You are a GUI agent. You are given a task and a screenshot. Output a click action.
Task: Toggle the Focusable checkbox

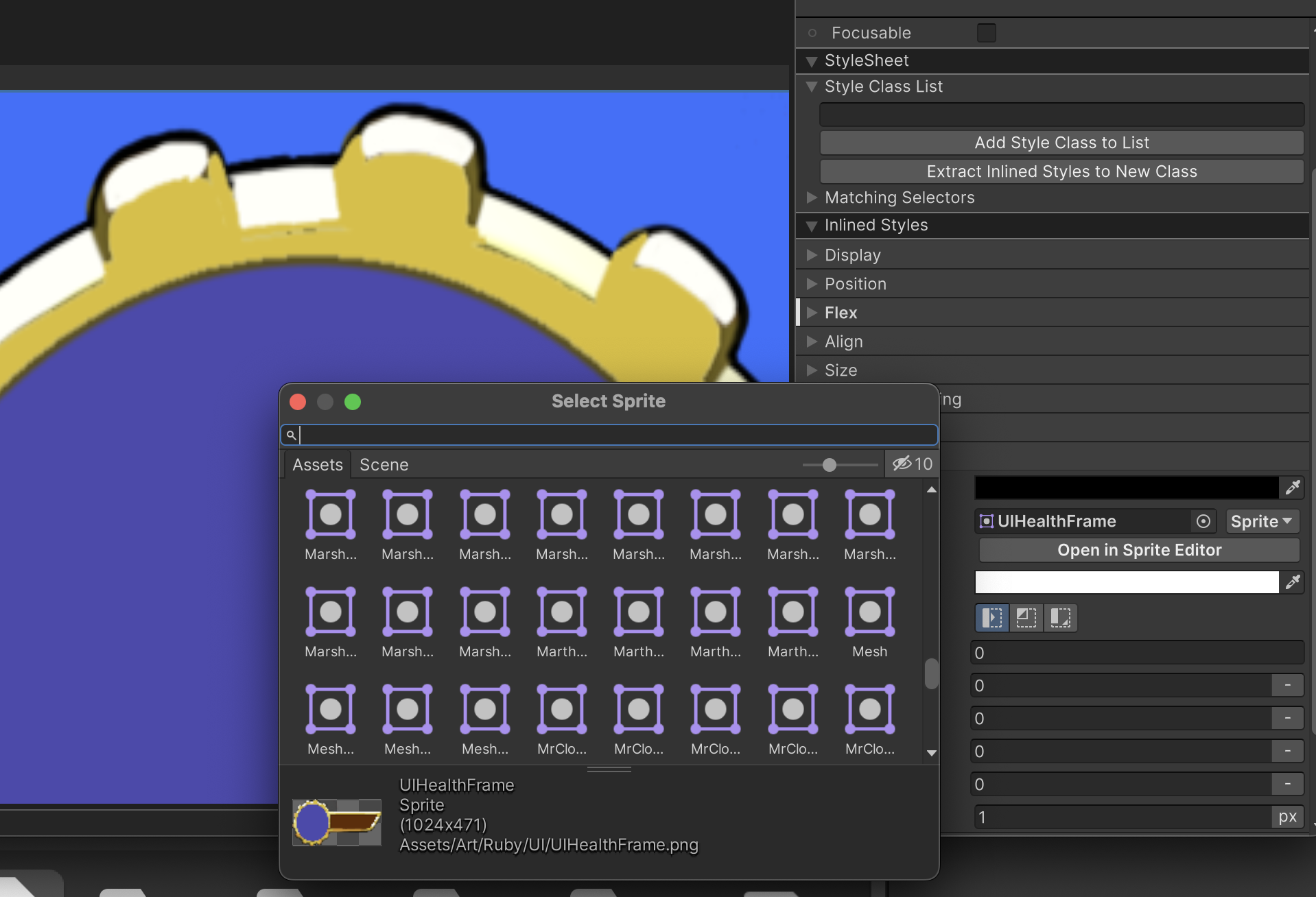tap(986, 33)
